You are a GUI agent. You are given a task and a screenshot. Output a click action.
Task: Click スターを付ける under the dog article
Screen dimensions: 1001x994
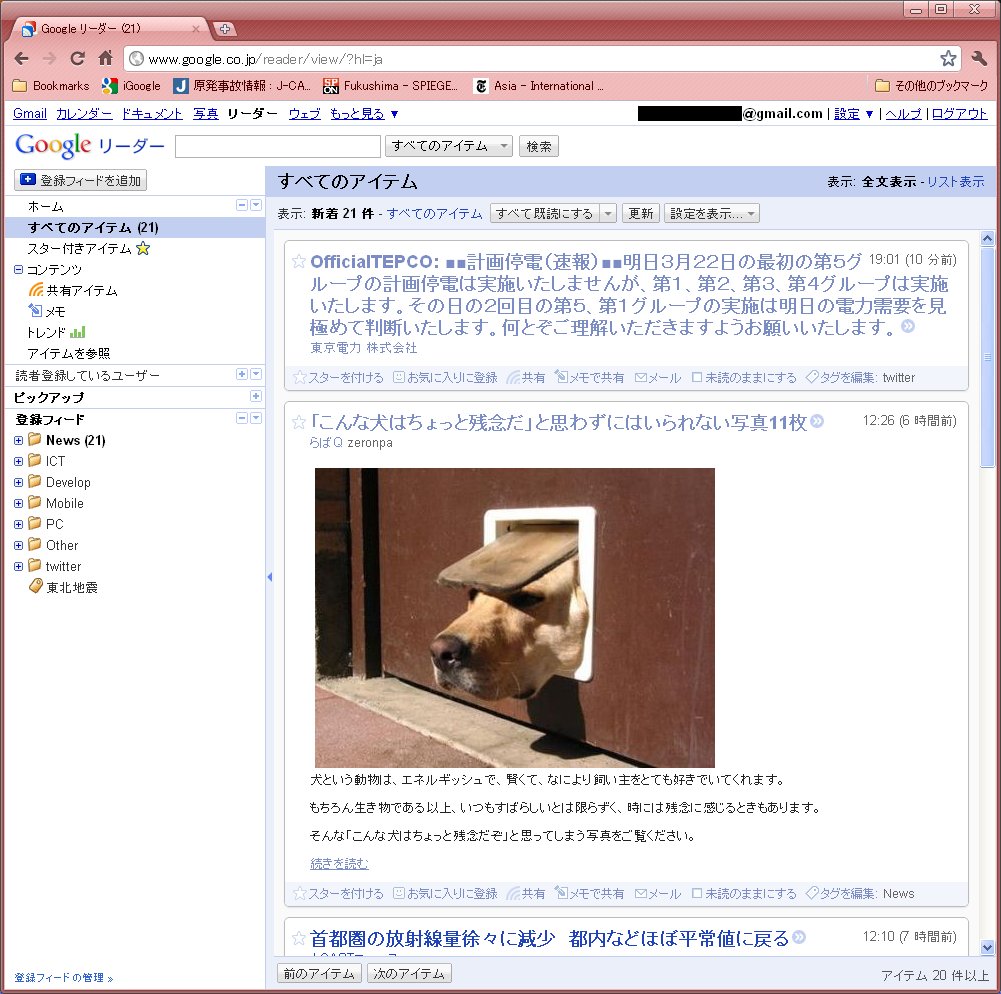pyautogui.click(x=338, y=893)
